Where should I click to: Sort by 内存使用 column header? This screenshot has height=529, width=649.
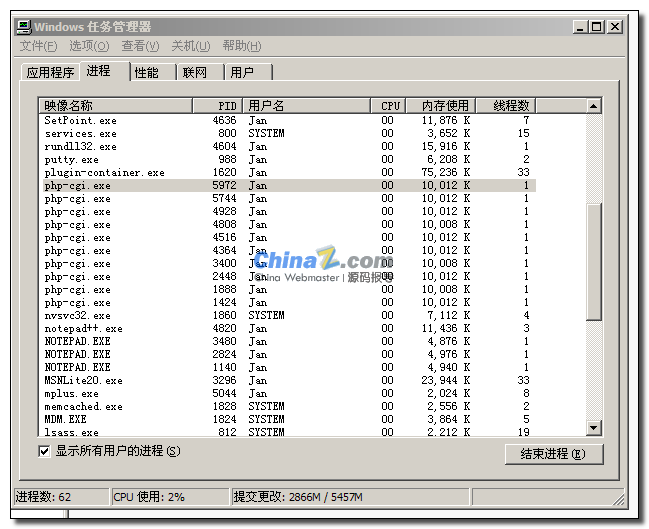click(441, 106)
